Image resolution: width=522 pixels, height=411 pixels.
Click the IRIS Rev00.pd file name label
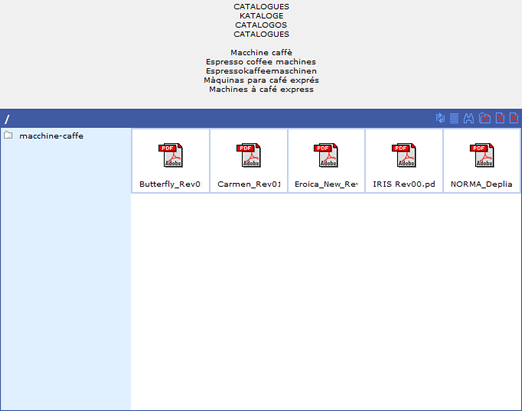pyautogui.click(x=404, y=184)
